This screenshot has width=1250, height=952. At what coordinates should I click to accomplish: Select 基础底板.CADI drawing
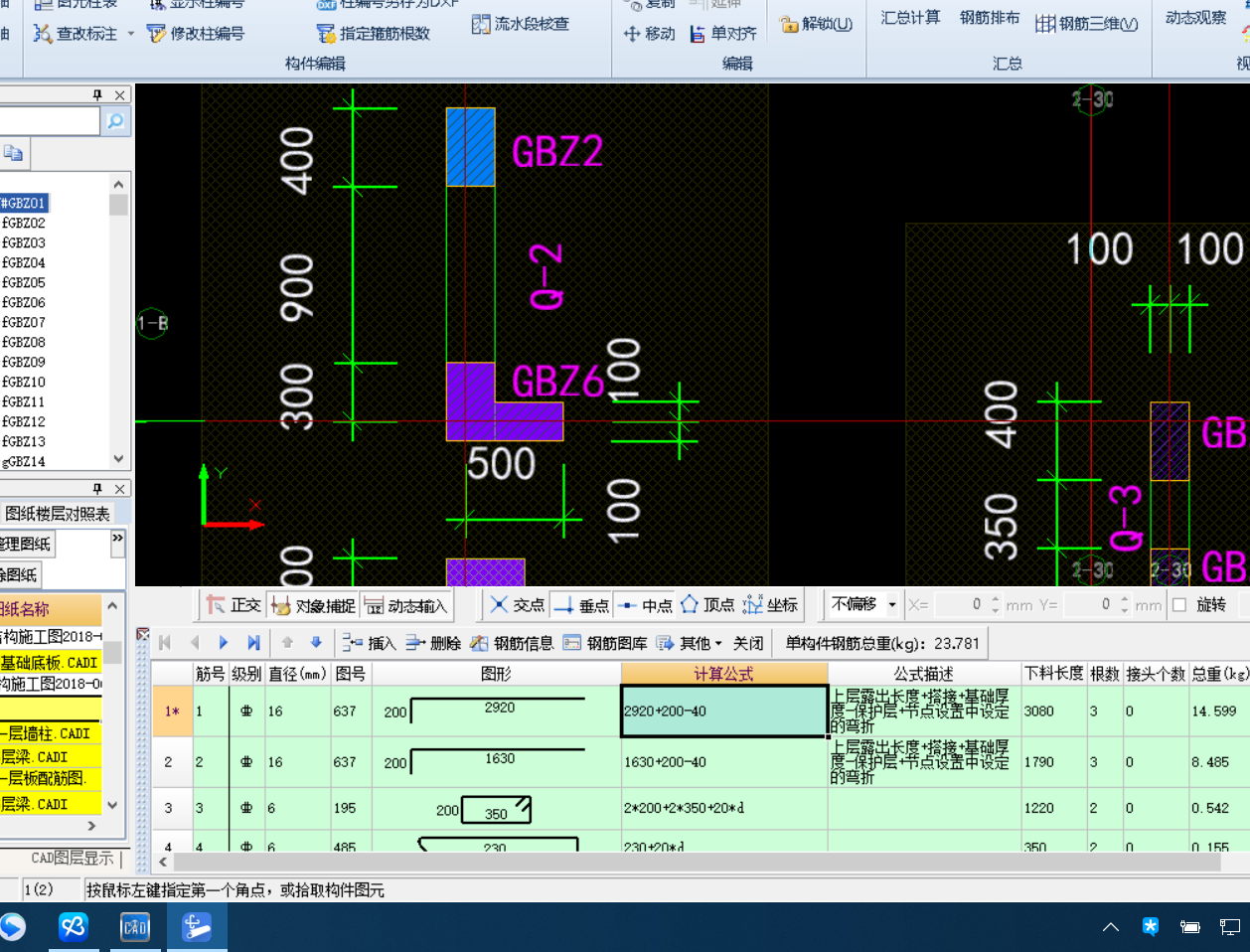point(50,662)
